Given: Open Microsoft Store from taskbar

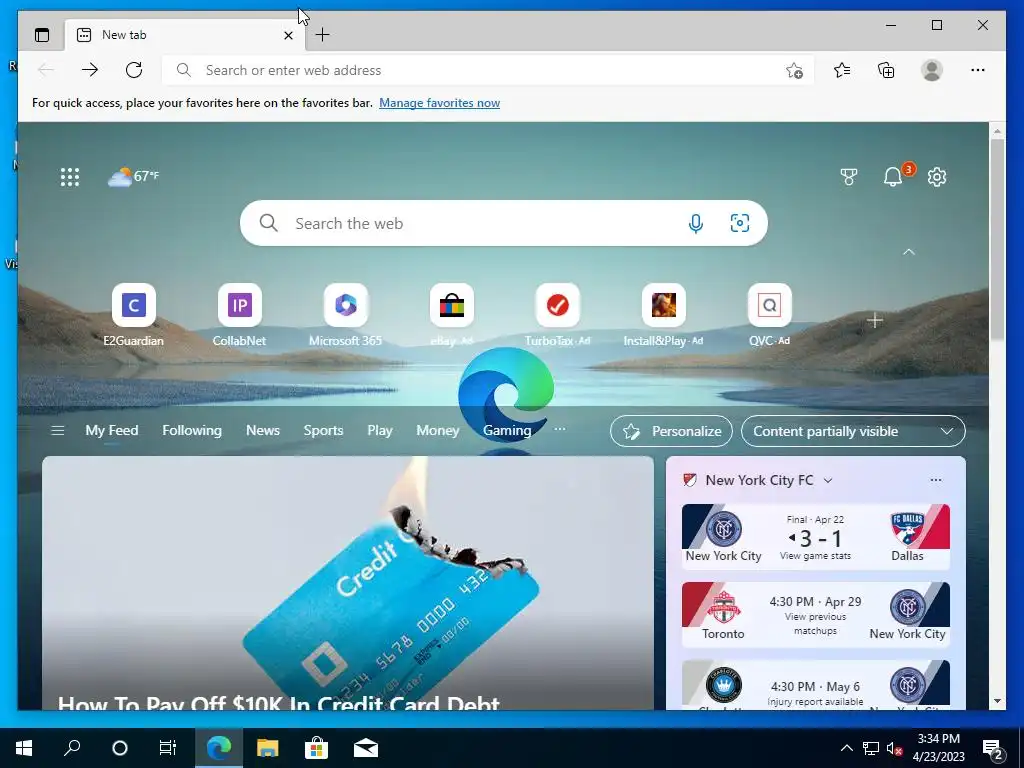Looking at the screenshot, I should point(316,748).
